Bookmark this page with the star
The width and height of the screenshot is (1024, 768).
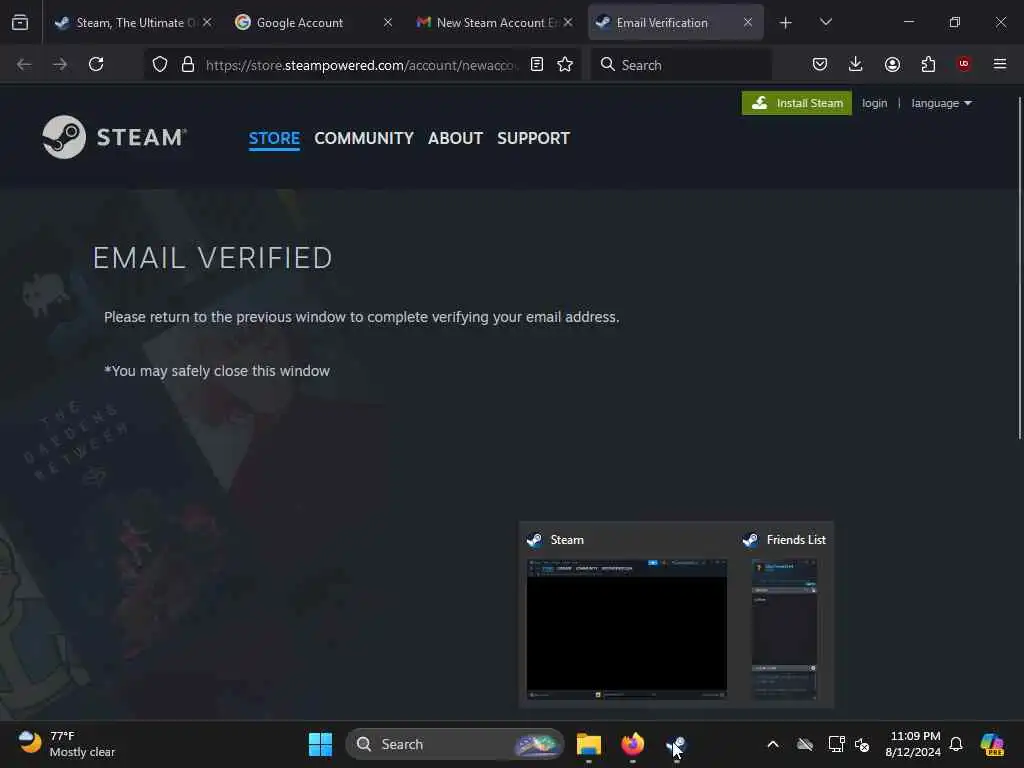(x=565, y=64)
